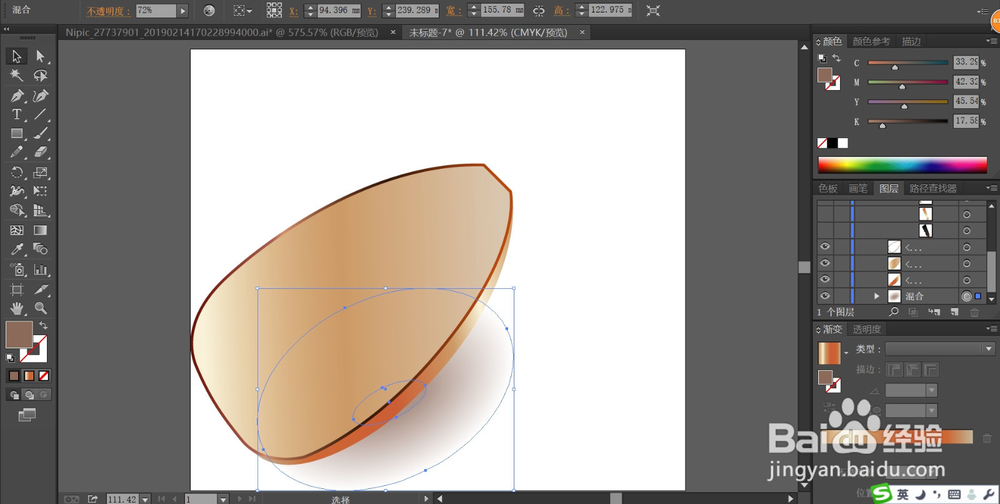
Task: Select the Artboard tool
Action: (17, 289)
